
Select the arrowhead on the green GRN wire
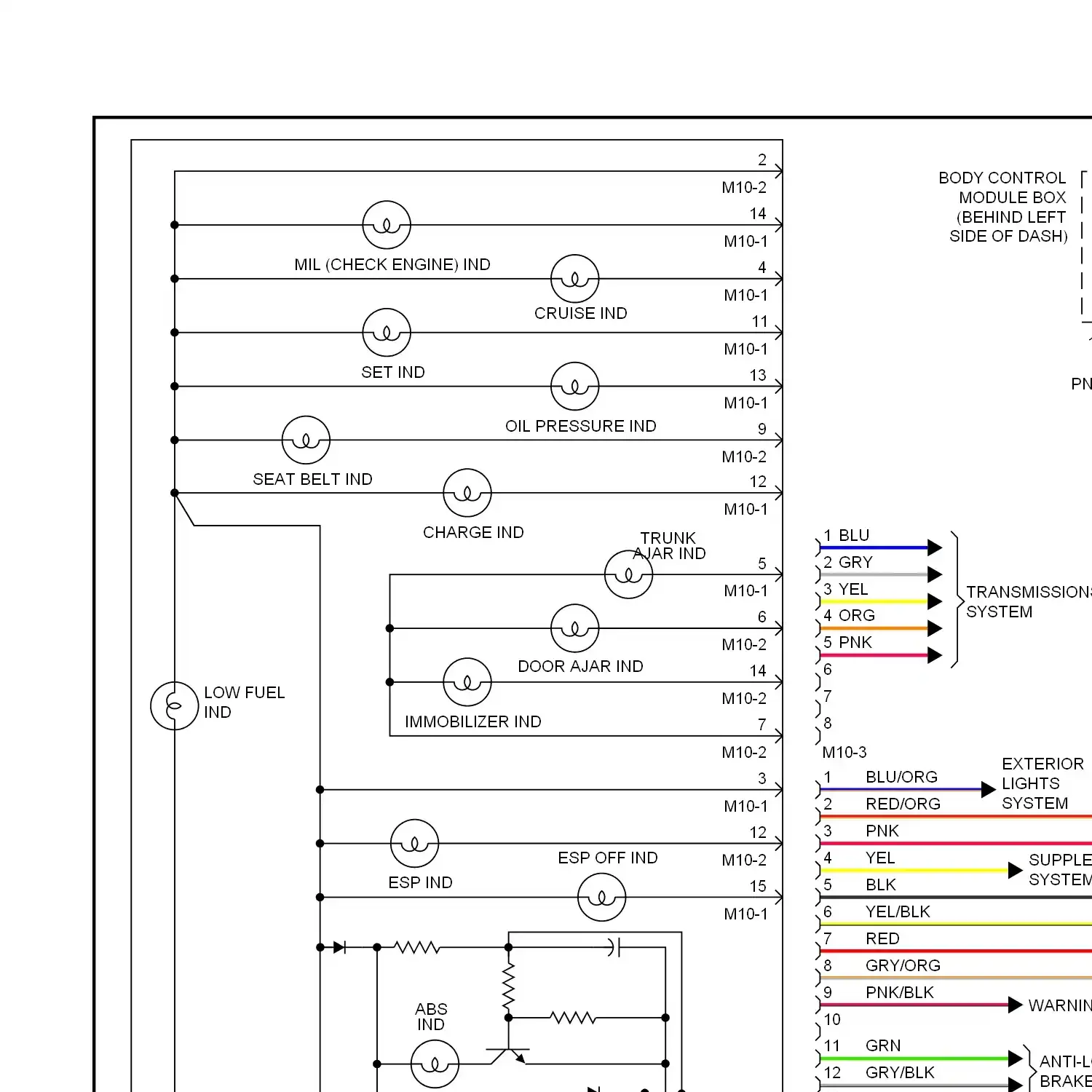[1016, 1059]
